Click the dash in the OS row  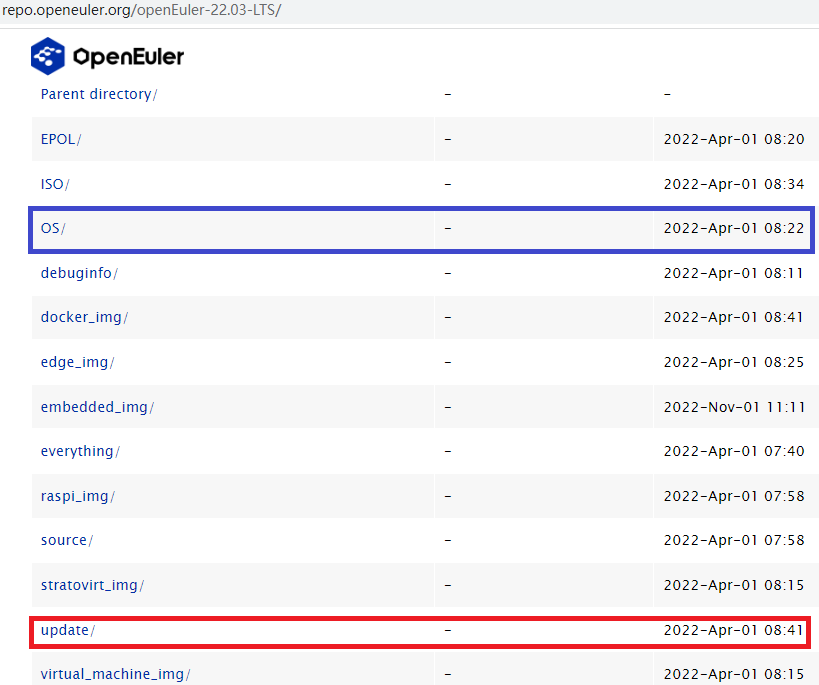(x=447, y=228)
